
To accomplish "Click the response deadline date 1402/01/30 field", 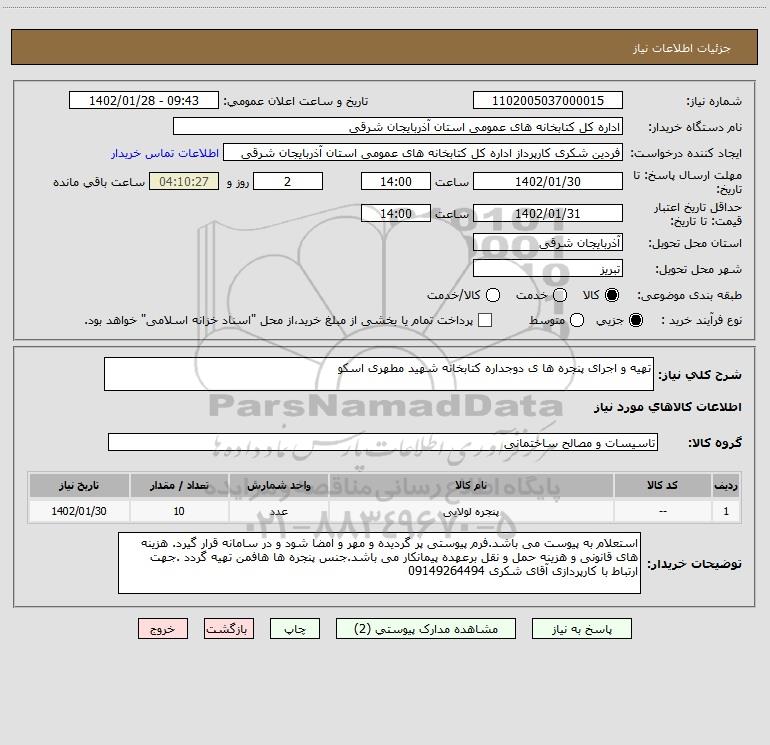I will (x=548, y=181).
